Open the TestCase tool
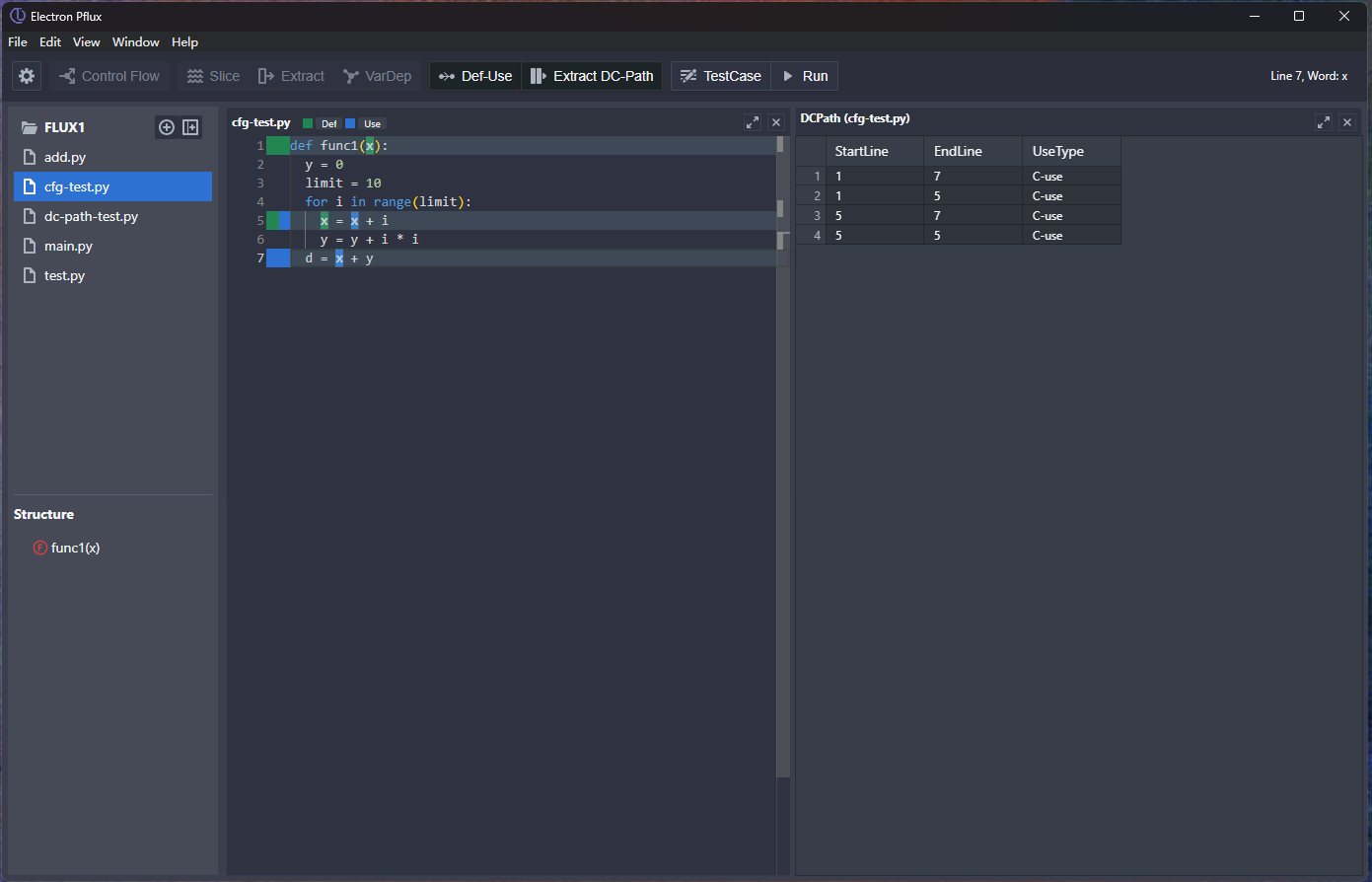This screenshot has height=882, width=1372. (721, 76)
